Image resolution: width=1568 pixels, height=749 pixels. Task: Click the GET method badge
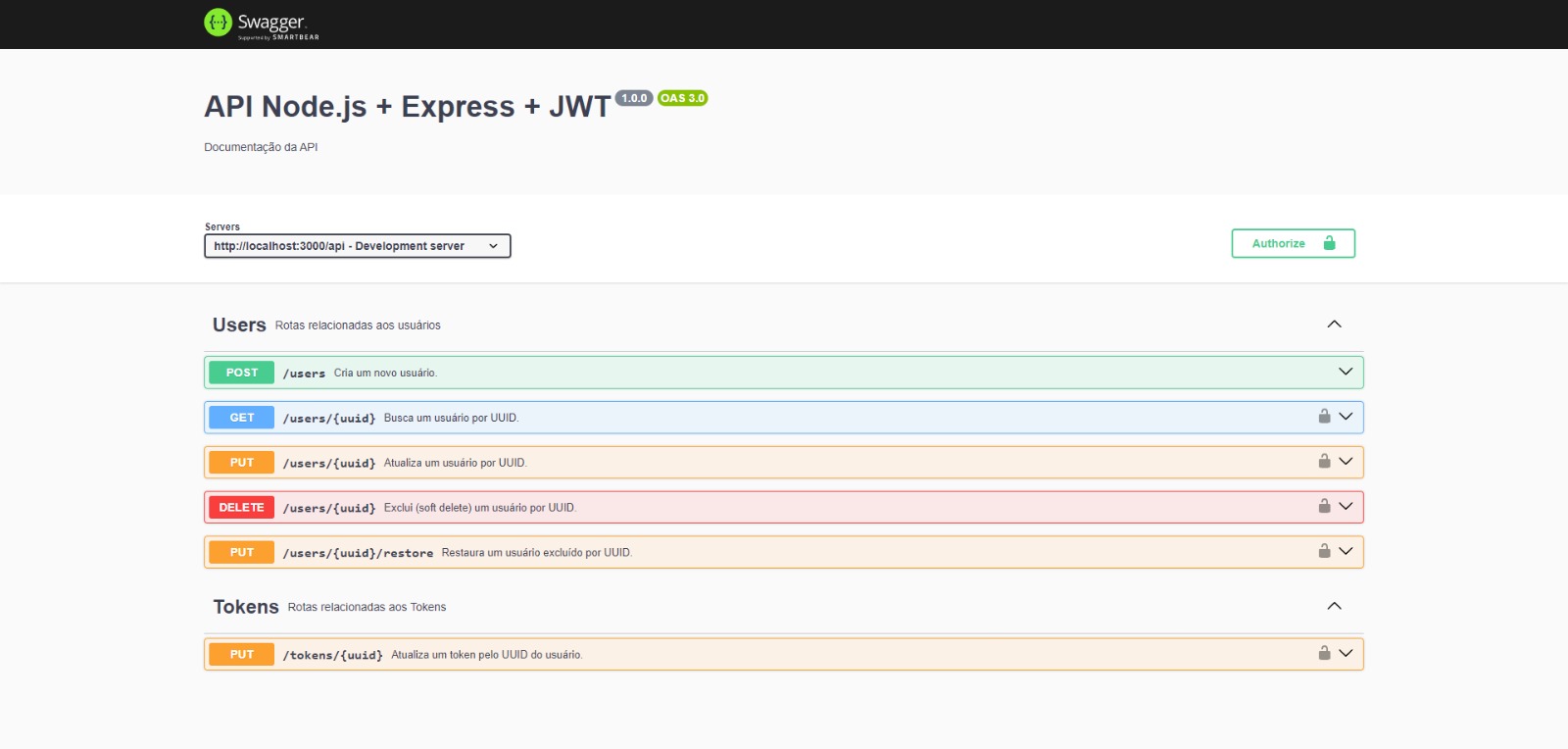242,418
